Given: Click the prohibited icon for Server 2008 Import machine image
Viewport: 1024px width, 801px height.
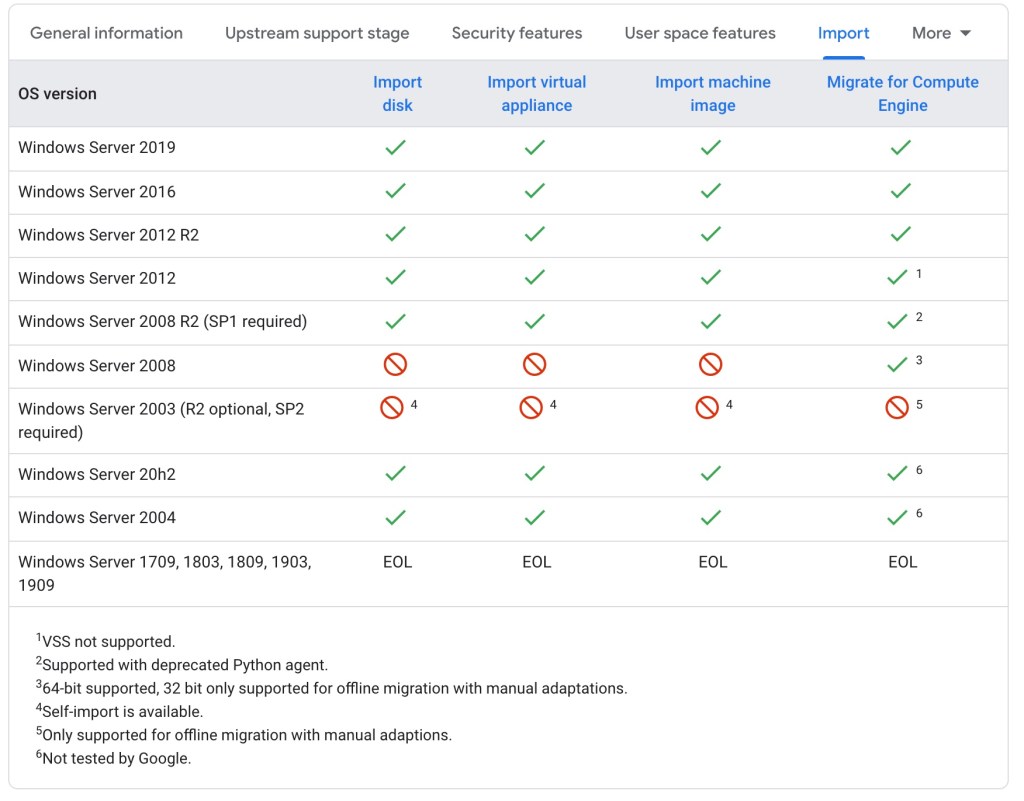Looking at the screenshot, I should (711, 365).
